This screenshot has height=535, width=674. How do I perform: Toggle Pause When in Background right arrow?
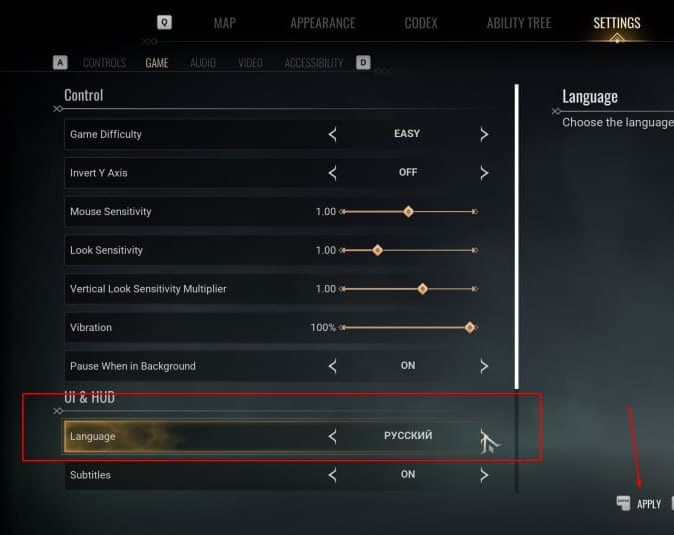[x=484, y=366]
